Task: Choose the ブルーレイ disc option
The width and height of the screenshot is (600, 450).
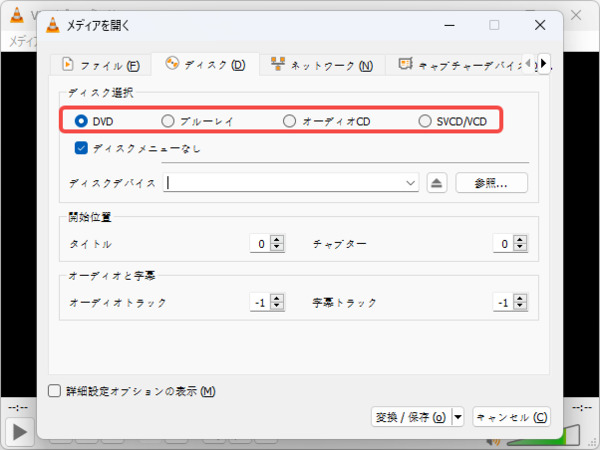Action: pos(168,121)
